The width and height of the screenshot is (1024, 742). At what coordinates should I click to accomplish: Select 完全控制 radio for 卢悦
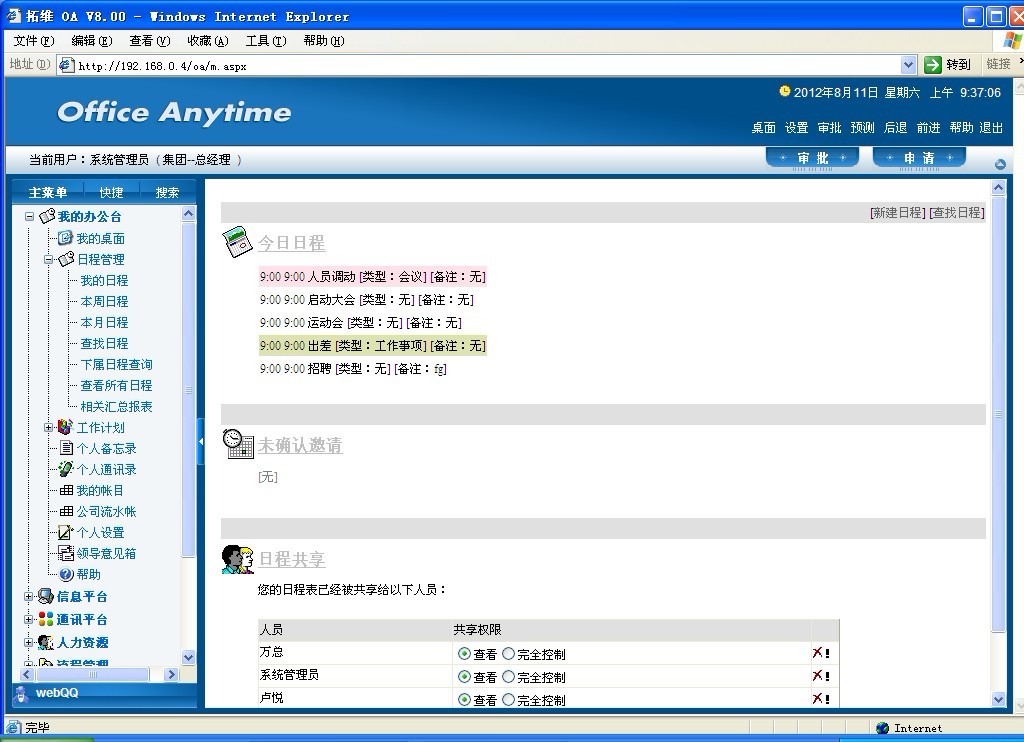(x=509, y=700)
